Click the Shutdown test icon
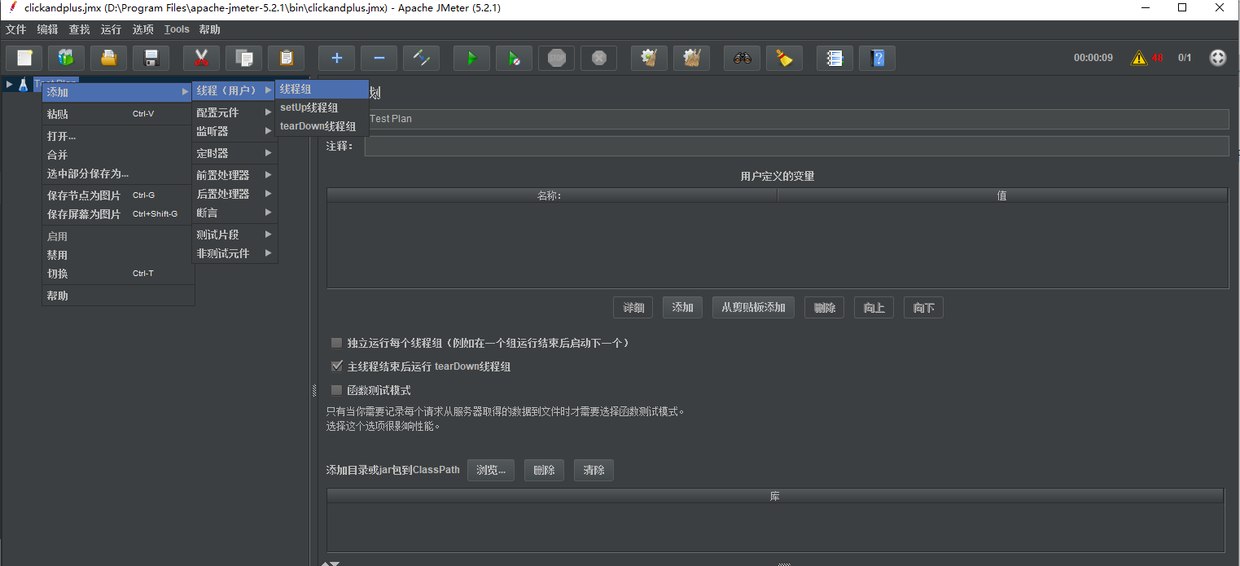This screenshot has height=566, width=1240. (598, 58)
